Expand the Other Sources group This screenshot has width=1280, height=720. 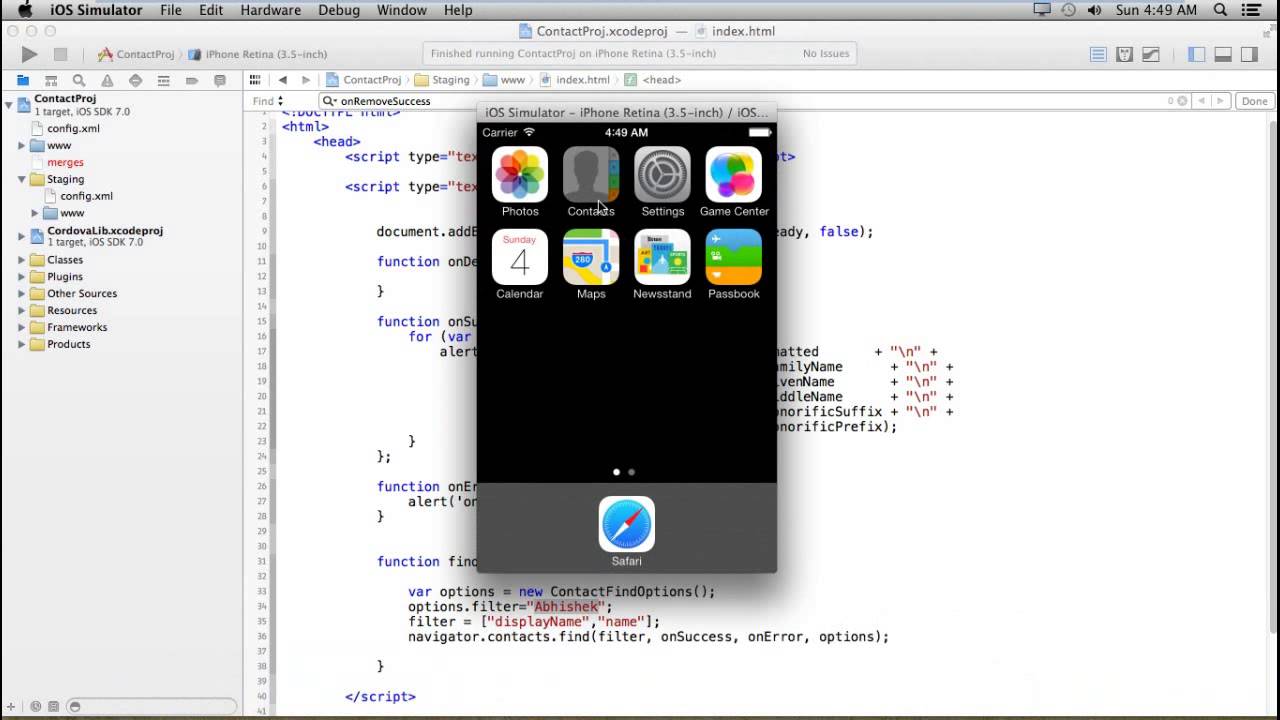pyautogui.click(x=22, y=294)
